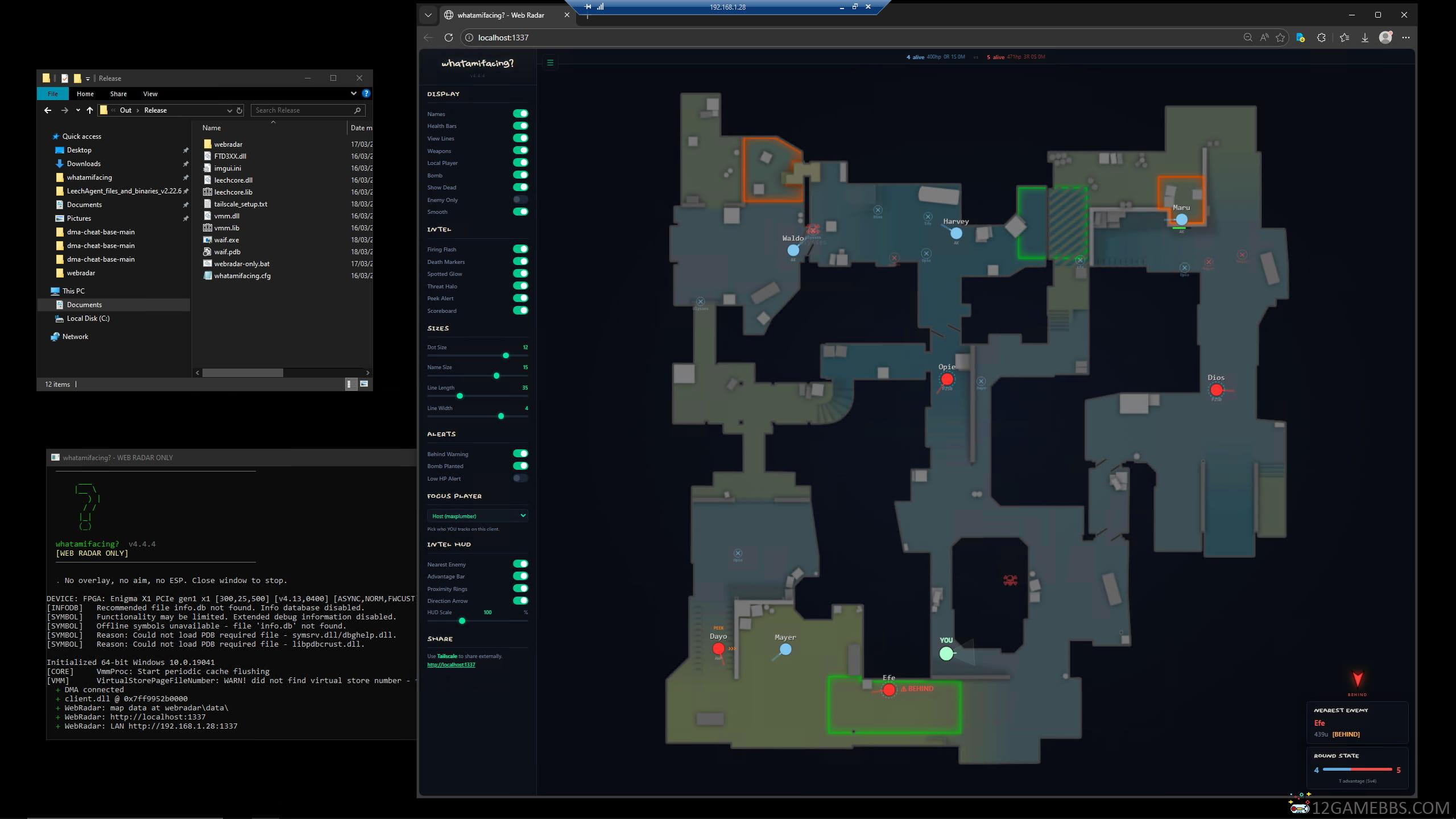Image resolution: width=1456 pixels, height=819 pixels.
Task: Click the read aloud icon in address bar
Action: click(x=1264, y=38)
